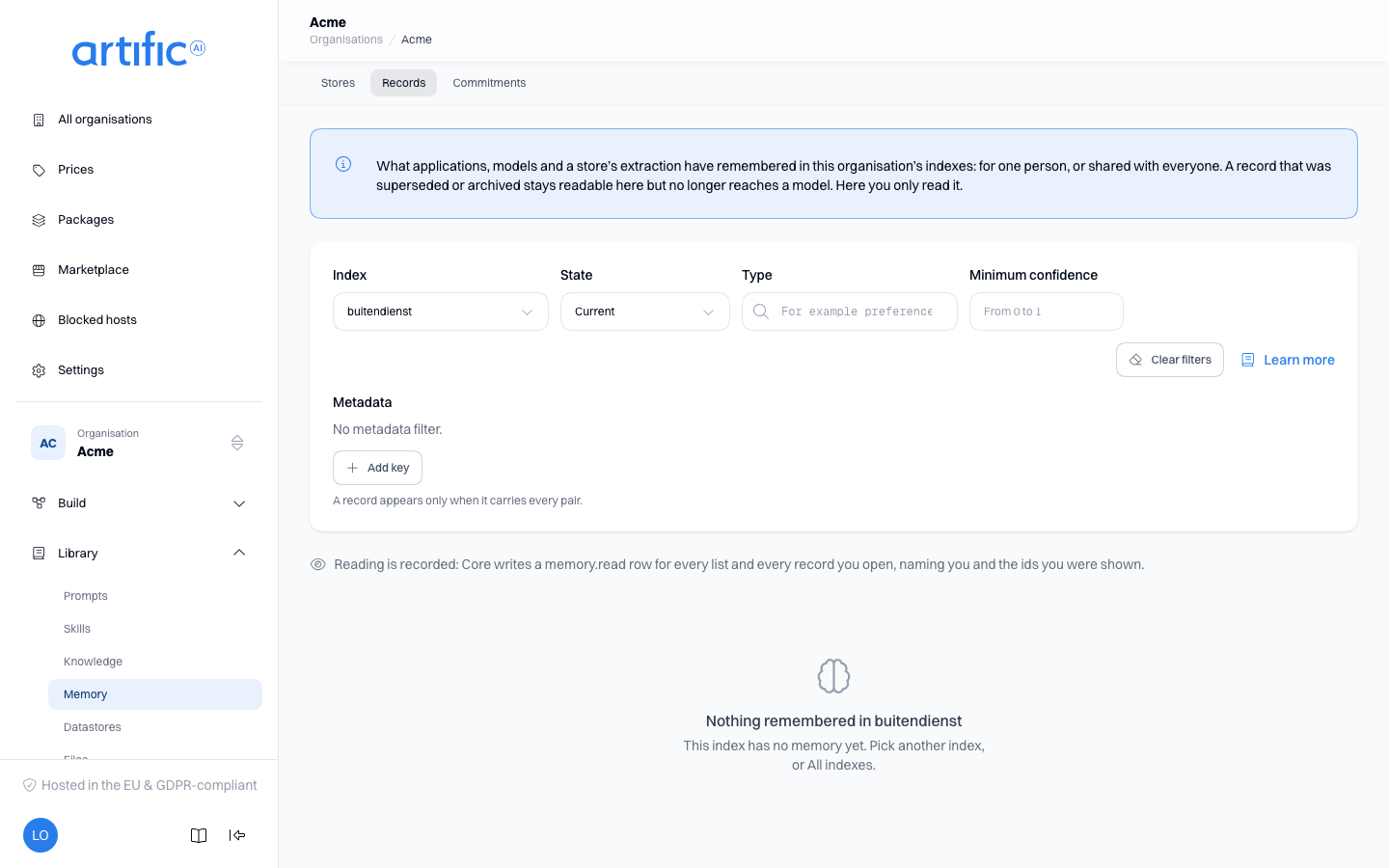Click the "No metadata filter." text
The height and width of the screenshot is (868, 1389).
click(x=388, y=429)
